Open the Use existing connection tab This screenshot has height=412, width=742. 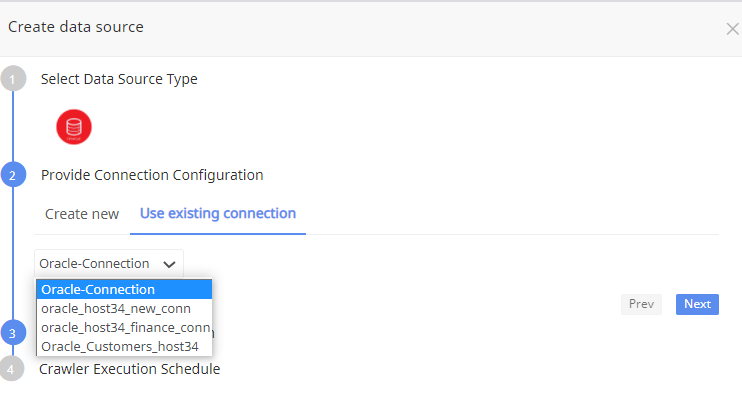point(218,213)
